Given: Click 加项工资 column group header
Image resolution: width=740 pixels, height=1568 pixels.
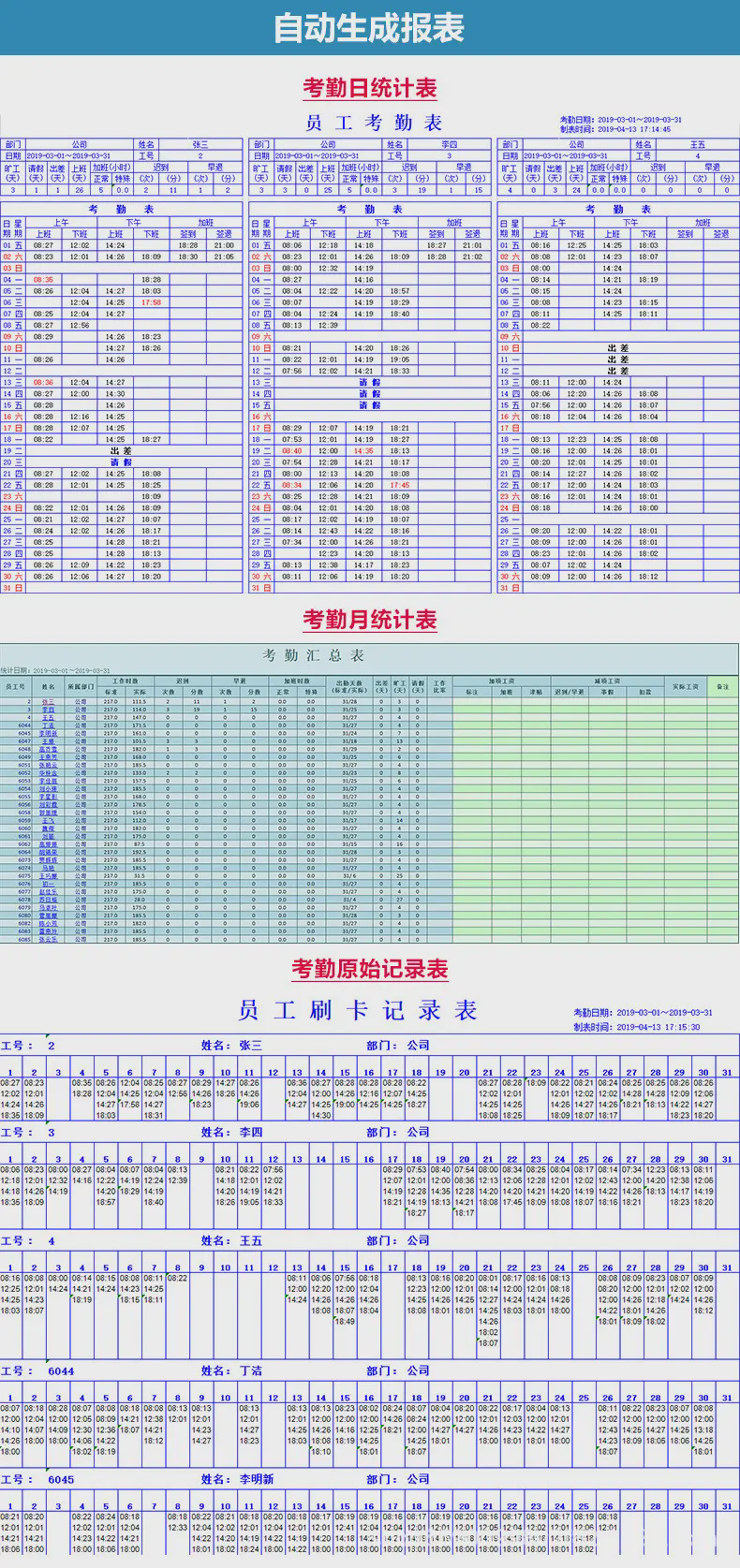Looking at the screenshot, I should 502,681.
